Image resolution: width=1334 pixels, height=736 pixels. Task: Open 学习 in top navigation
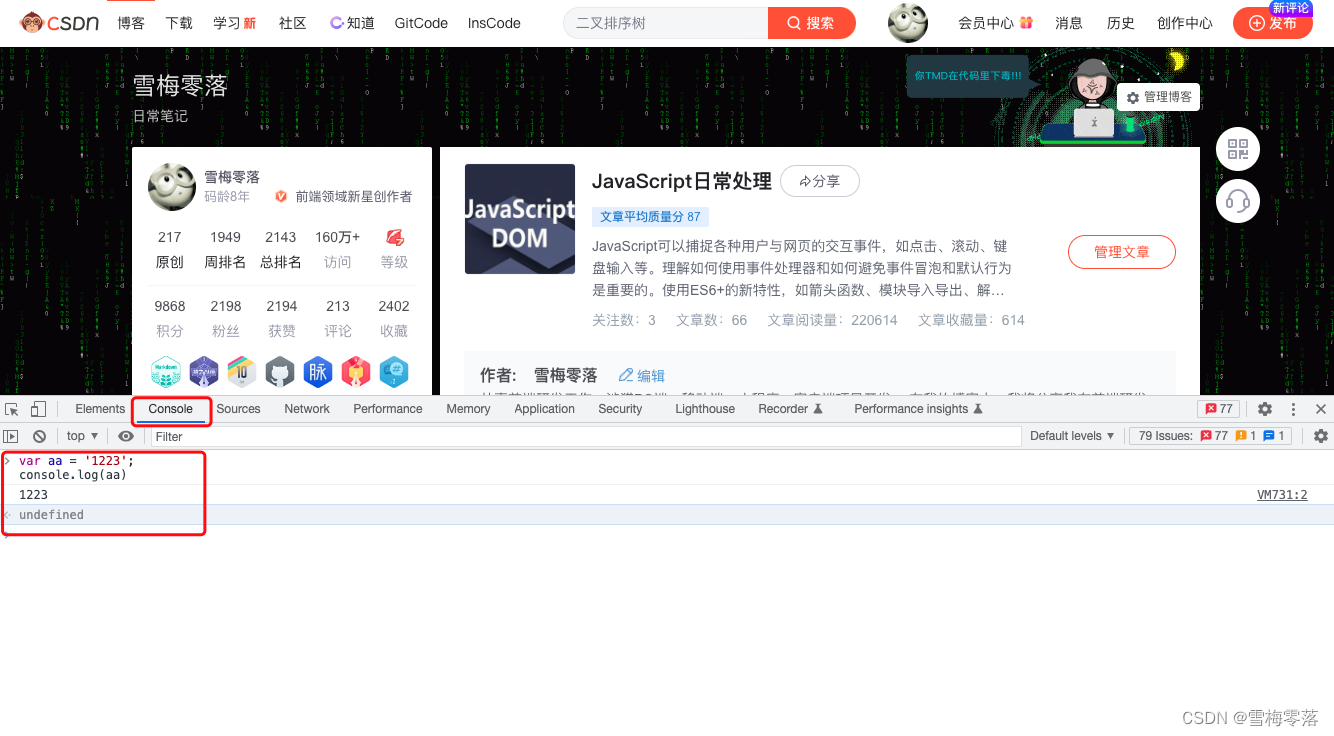[234, 23]
